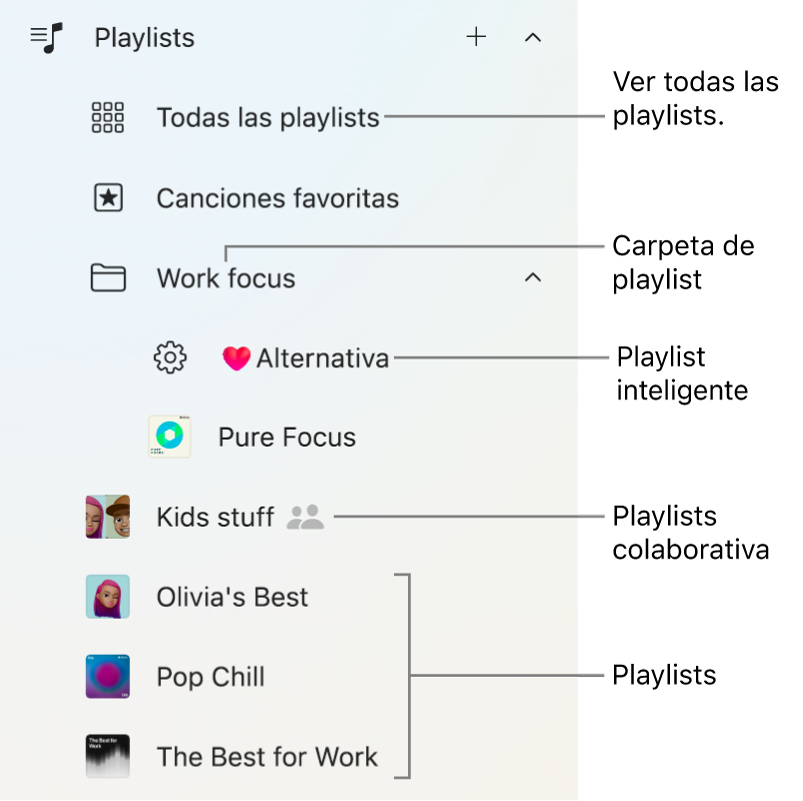Screen dimensions: 803x801
Task: Click the gear icon next to Alternativa
Action: coord(170,357)
